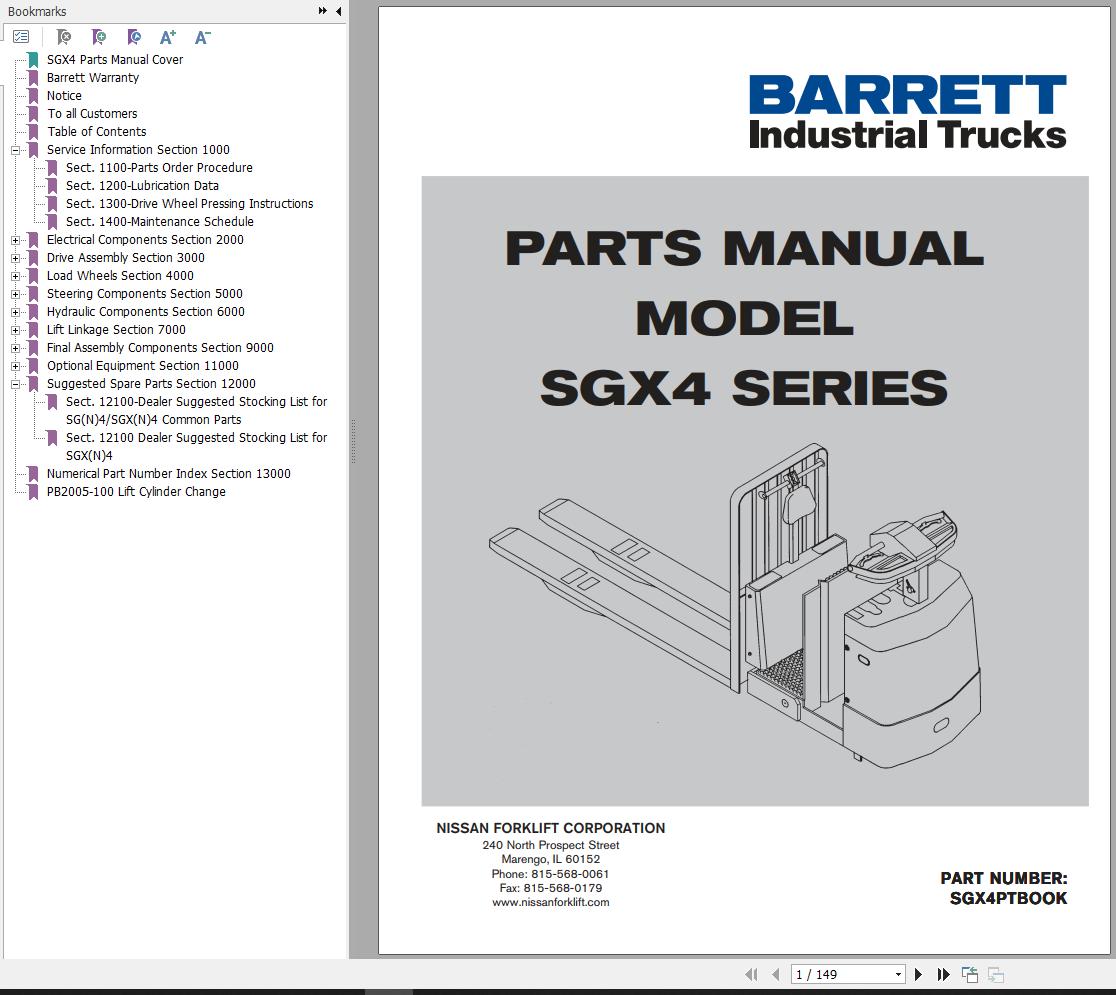
Task: Click the next view icon
Action: coord(995,974)
